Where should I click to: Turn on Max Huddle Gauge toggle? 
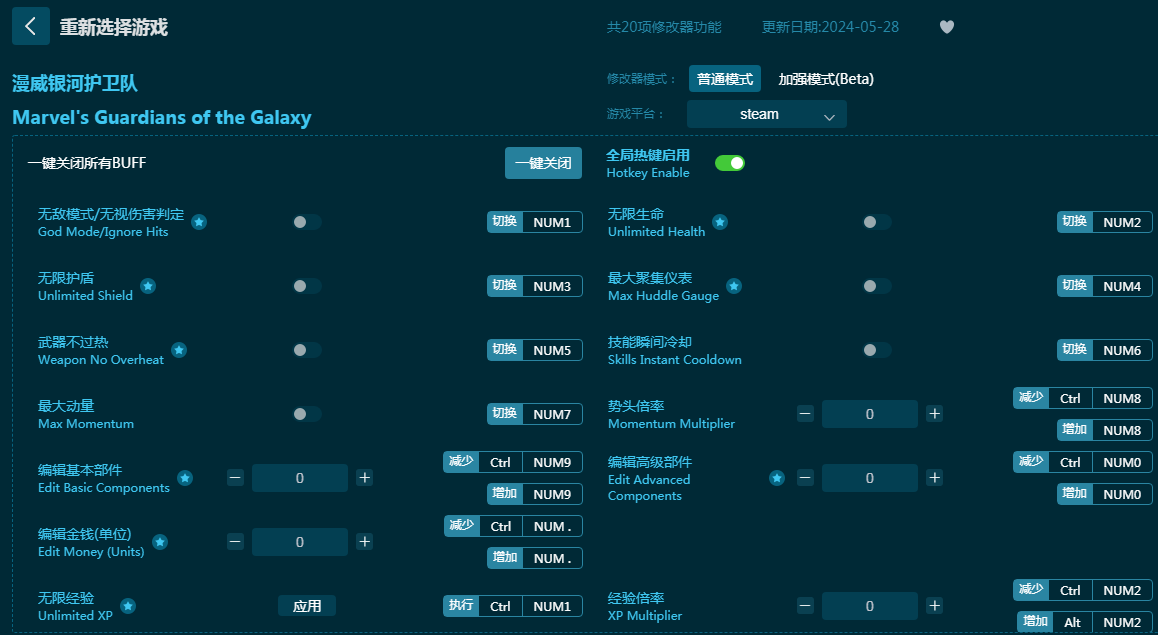877,286
